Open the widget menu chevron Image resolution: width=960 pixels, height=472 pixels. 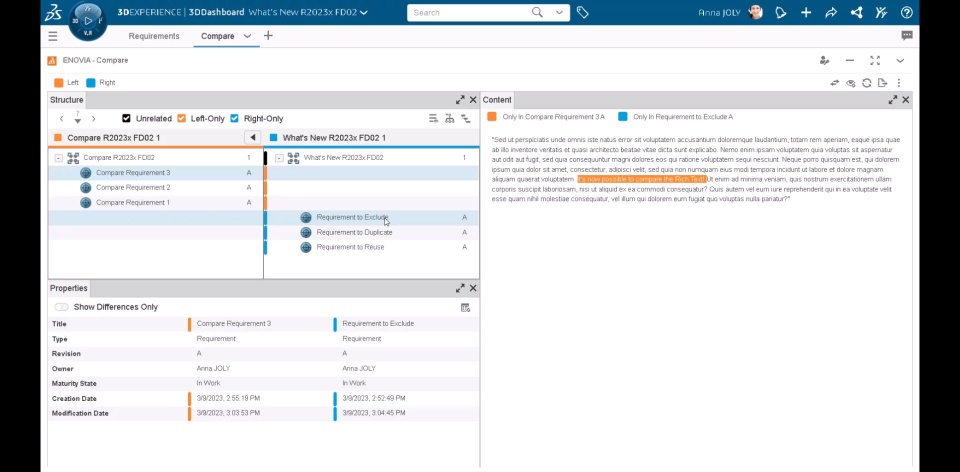900,60
